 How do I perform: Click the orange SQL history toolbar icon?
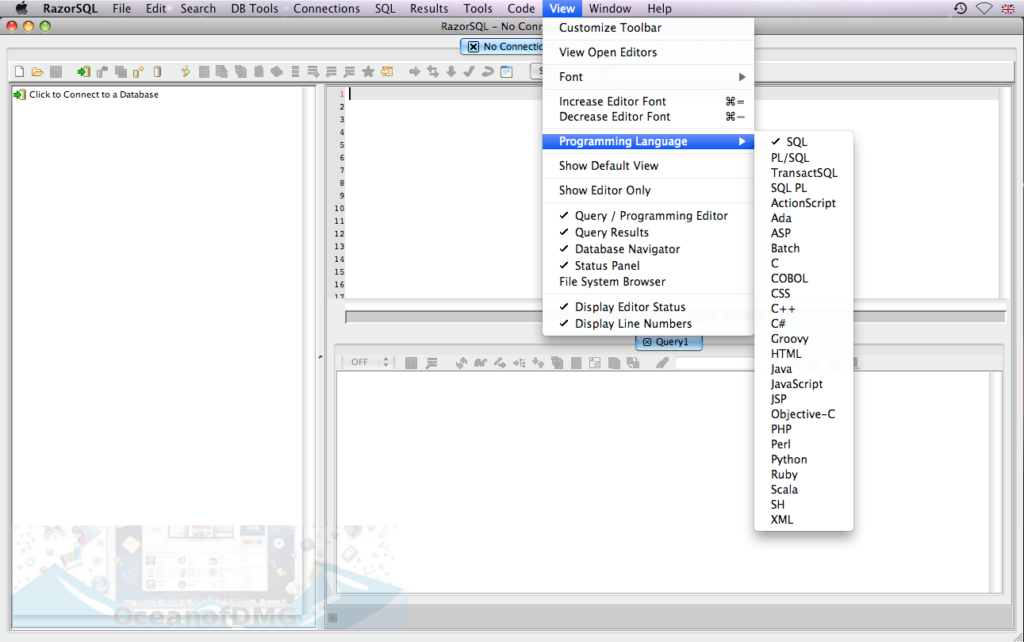(x=387, y=72)
